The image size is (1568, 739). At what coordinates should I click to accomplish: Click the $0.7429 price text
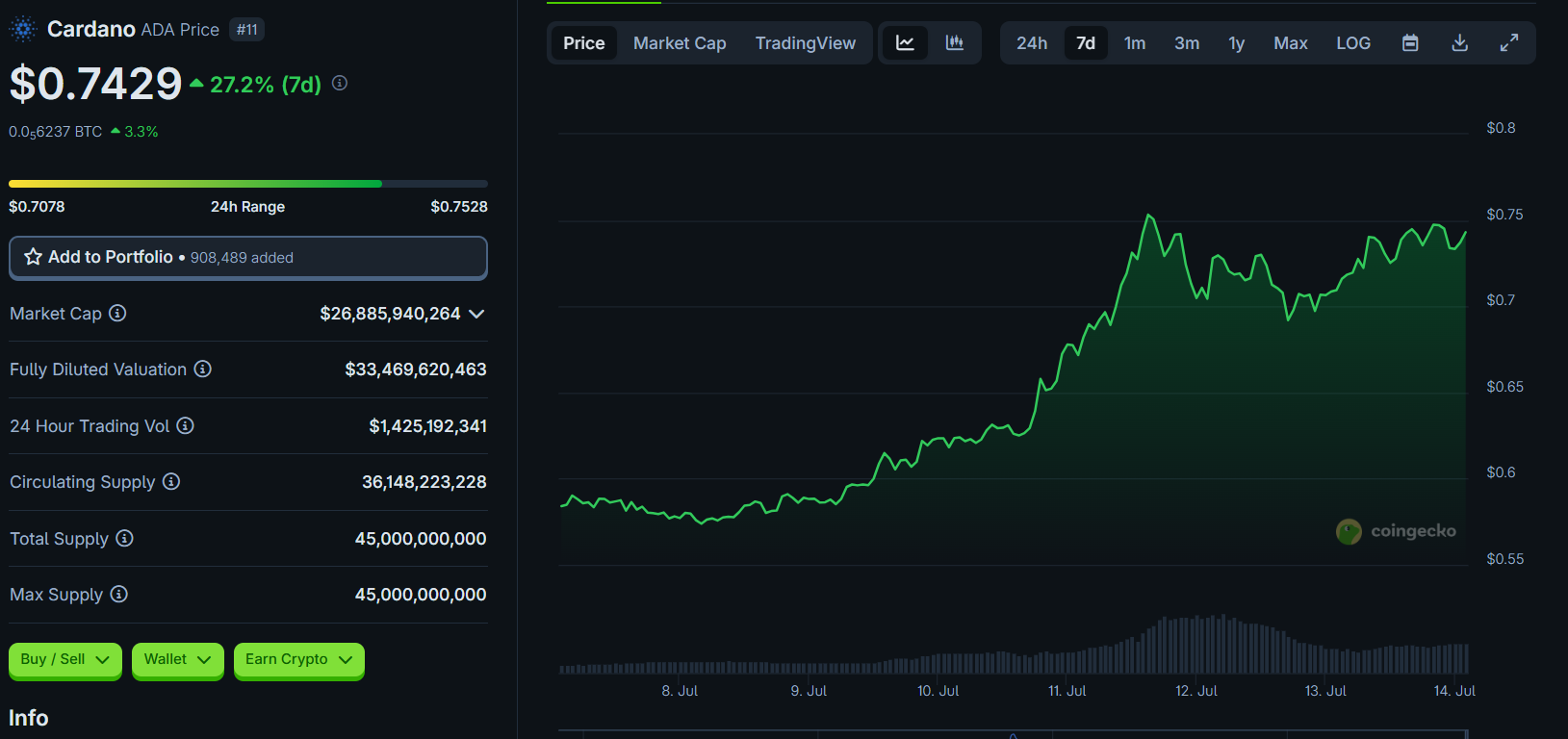(95, 84)
